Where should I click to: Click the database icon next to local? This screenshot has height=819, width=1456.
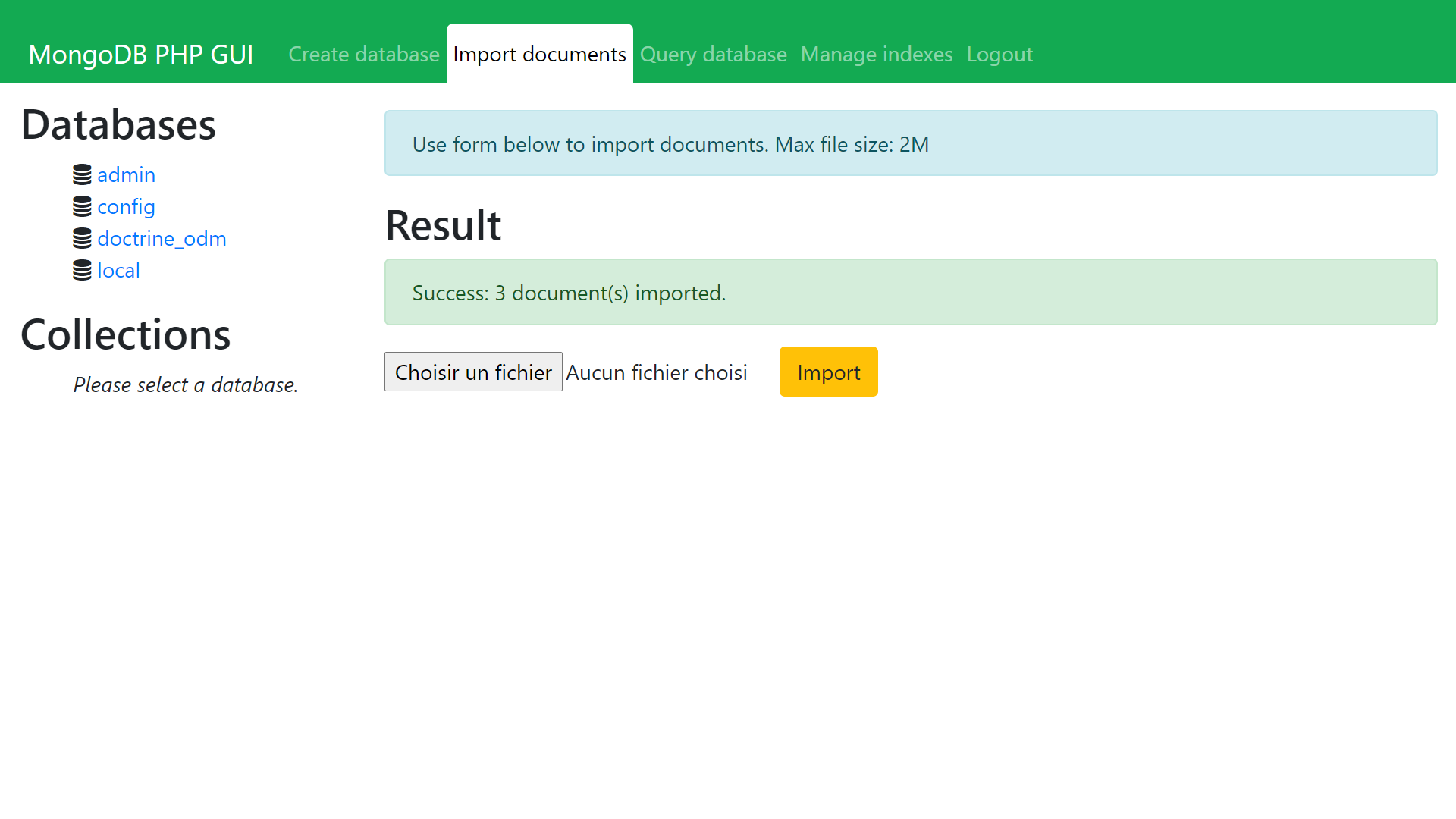(82, 271)
